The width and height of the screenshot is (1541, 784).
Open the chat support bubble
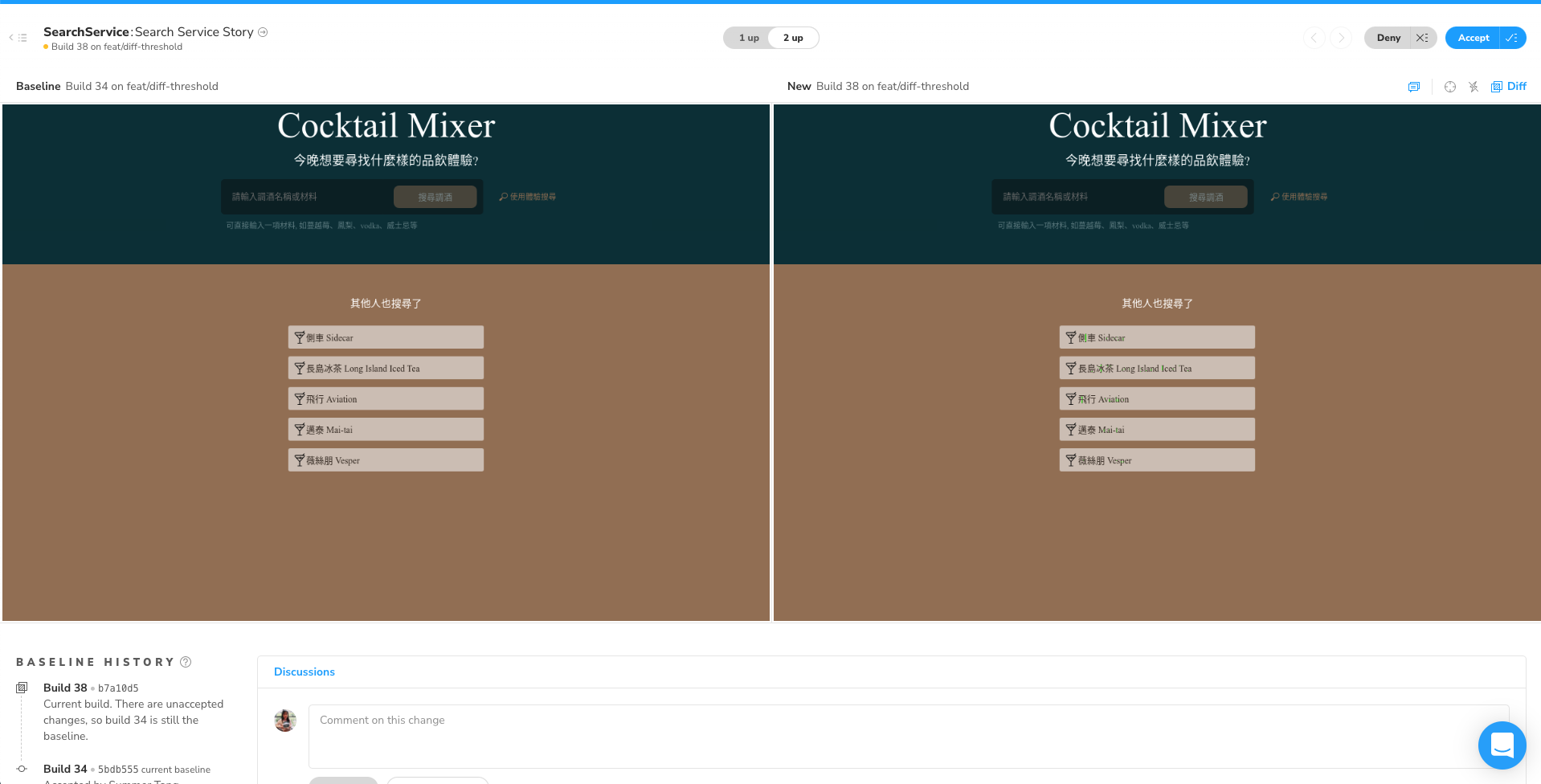tap(1501, 745)
